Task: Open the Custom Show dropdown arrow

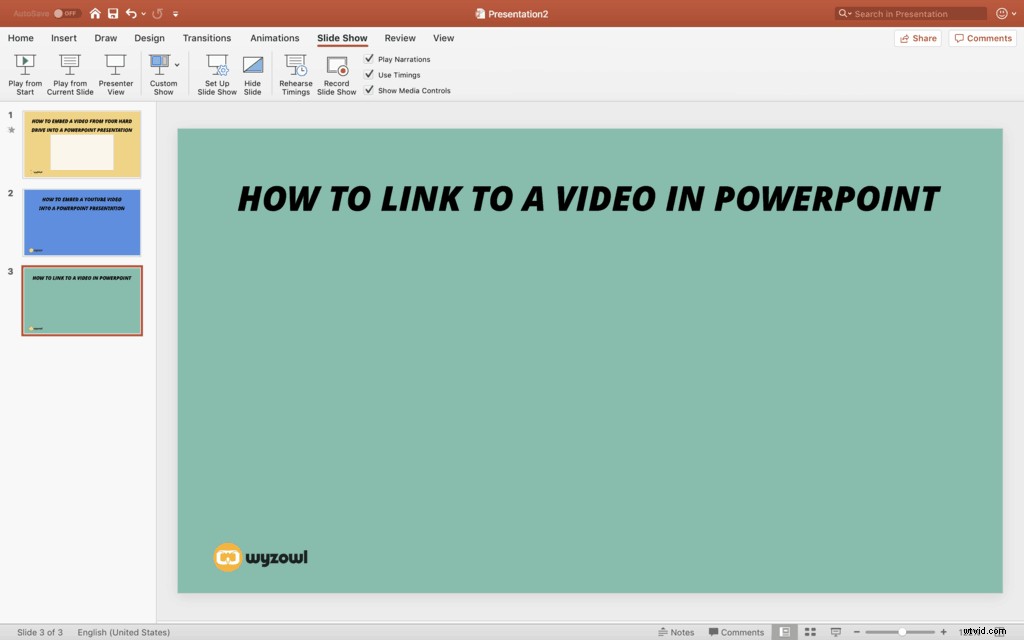Action: 177,64
